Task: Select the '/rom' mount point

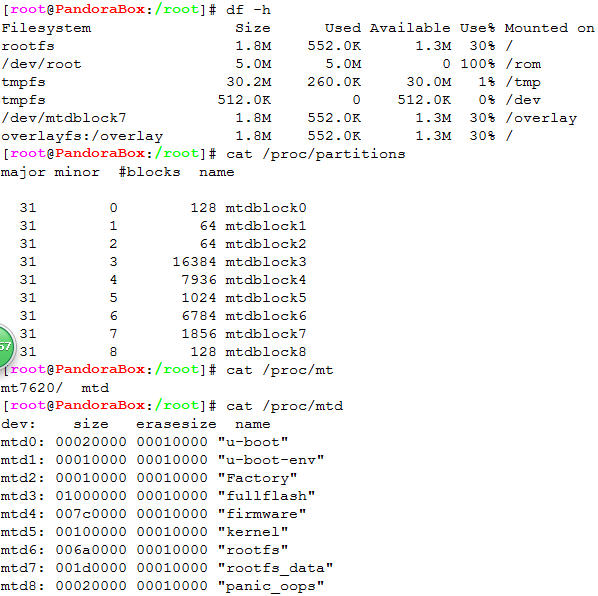Action: click(x=523, y=64)
